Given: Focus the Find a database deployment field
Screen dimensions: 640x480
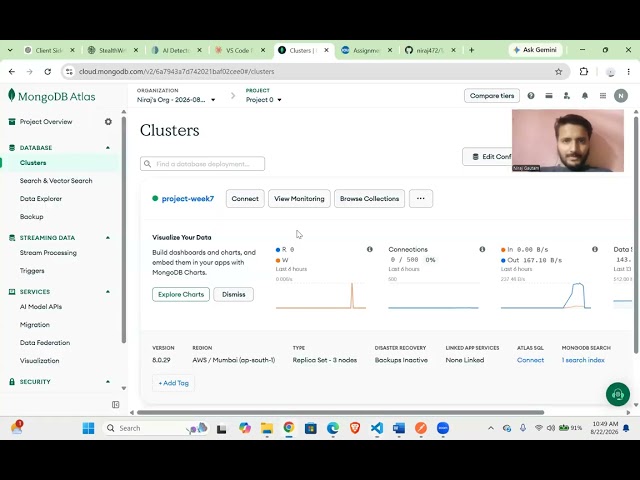Looking at the screenshot, I should [x=202, y=164].
